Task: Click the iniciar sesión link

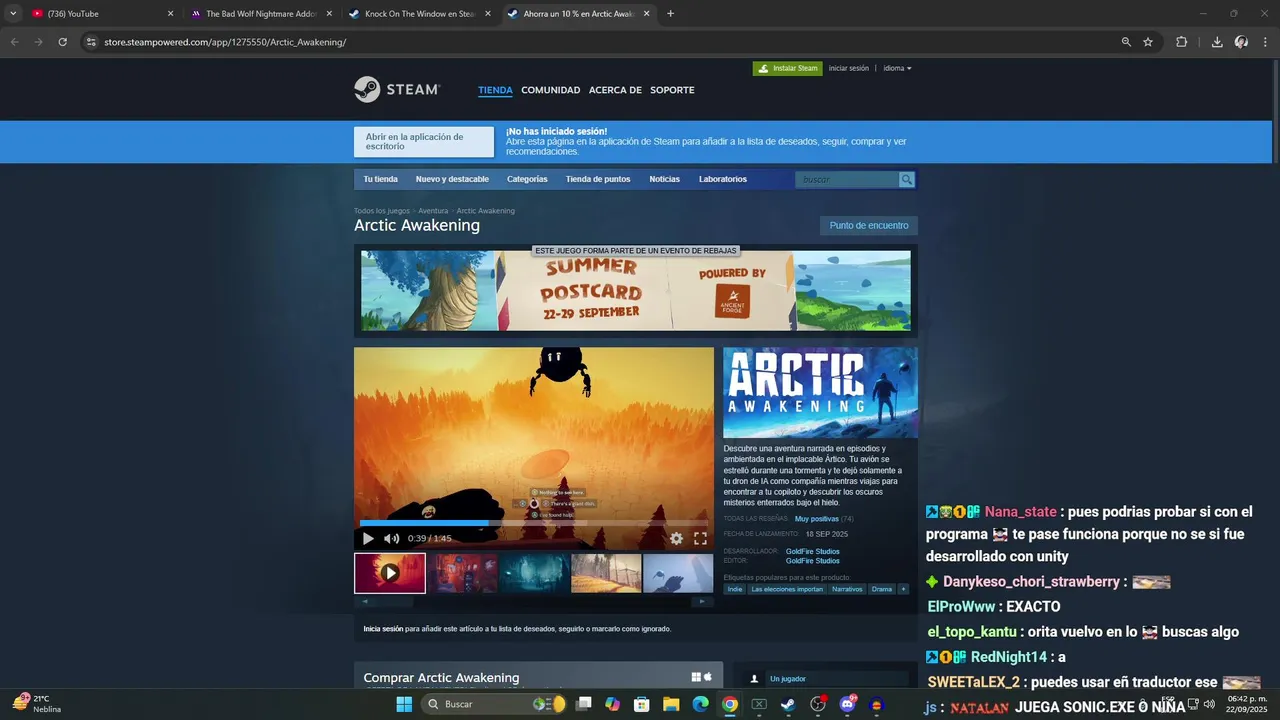Action: pyautogui.click(x=849, y=68)
